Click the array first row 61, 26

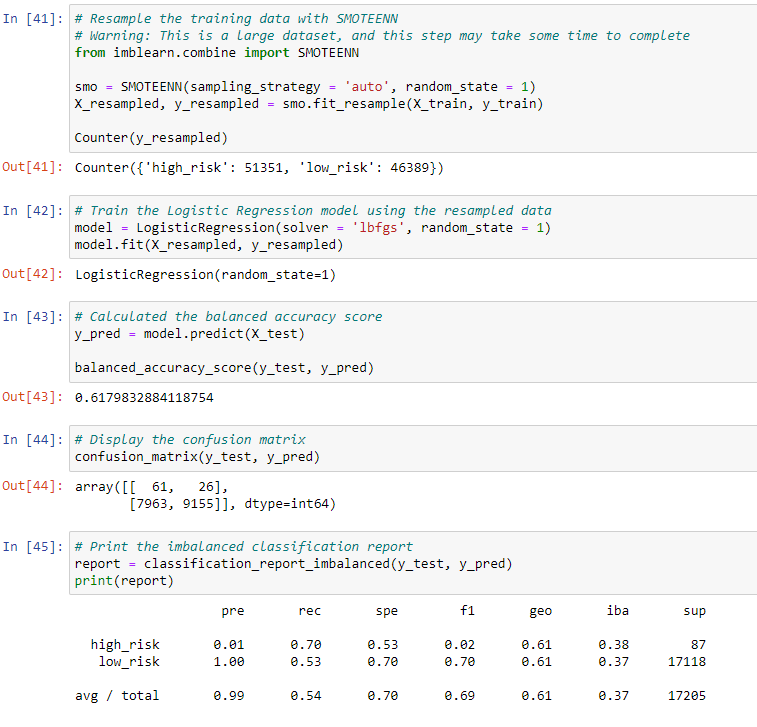click(x=151, y=487)
